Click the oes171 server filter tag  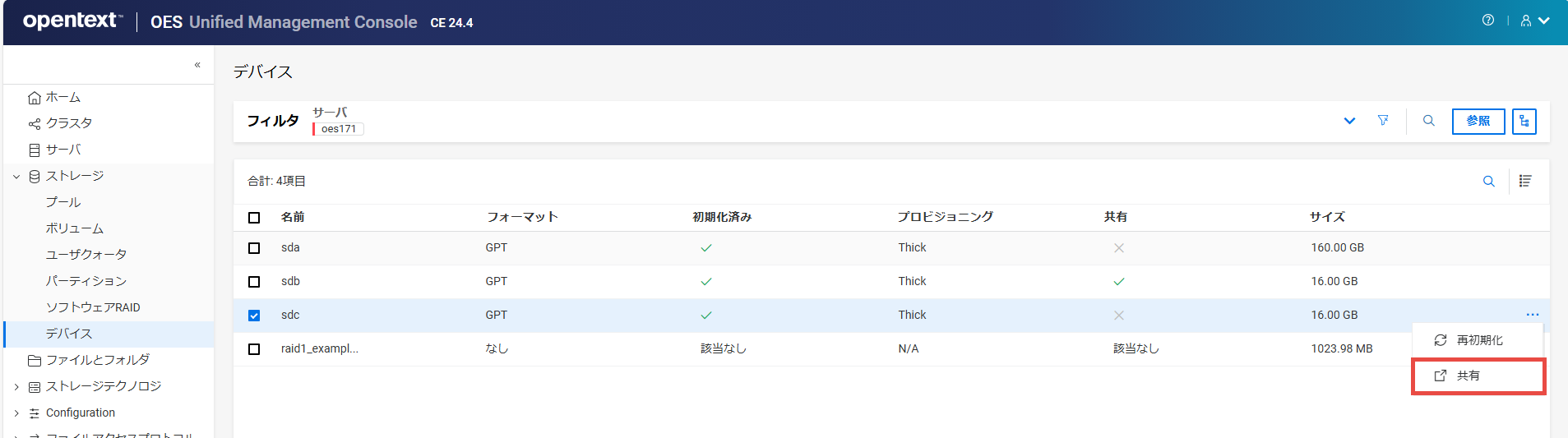[339, 129]
